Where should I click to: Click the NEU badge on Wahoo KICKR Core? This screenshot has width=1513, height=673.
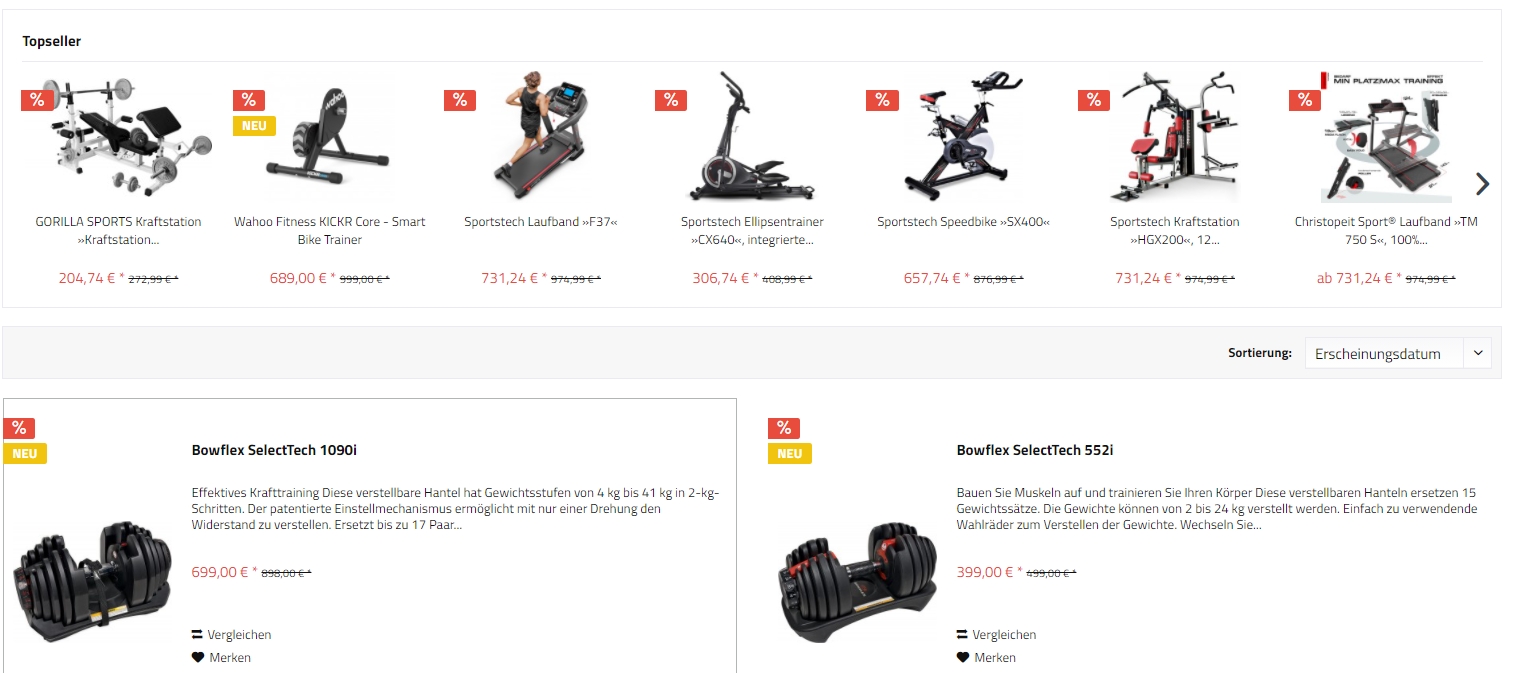pos(254,126)
